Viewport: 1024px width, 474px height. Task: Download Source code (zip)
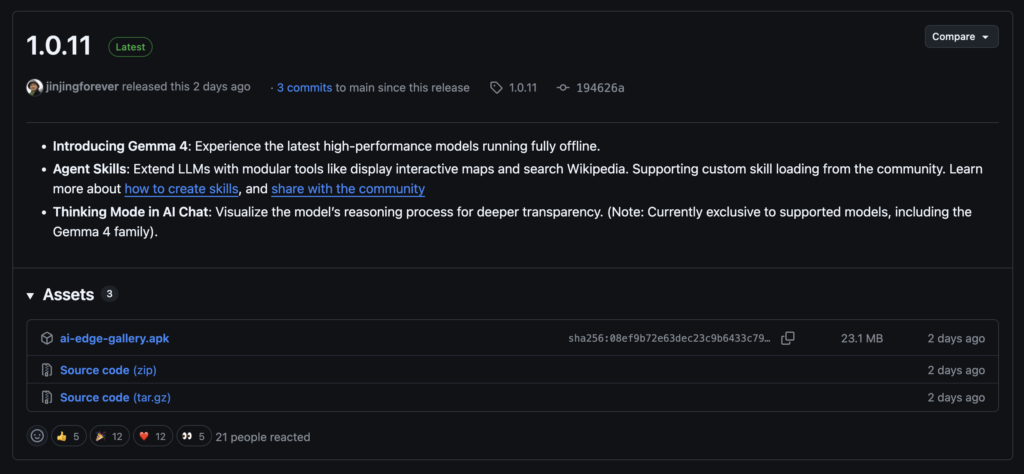[108, 370]
